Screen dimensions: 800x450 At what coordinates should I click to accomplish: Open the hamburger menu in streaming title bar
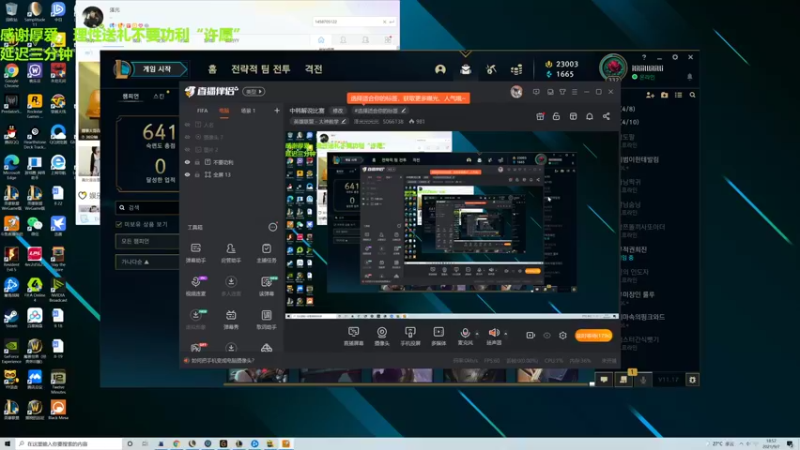(x=574, y=92)
